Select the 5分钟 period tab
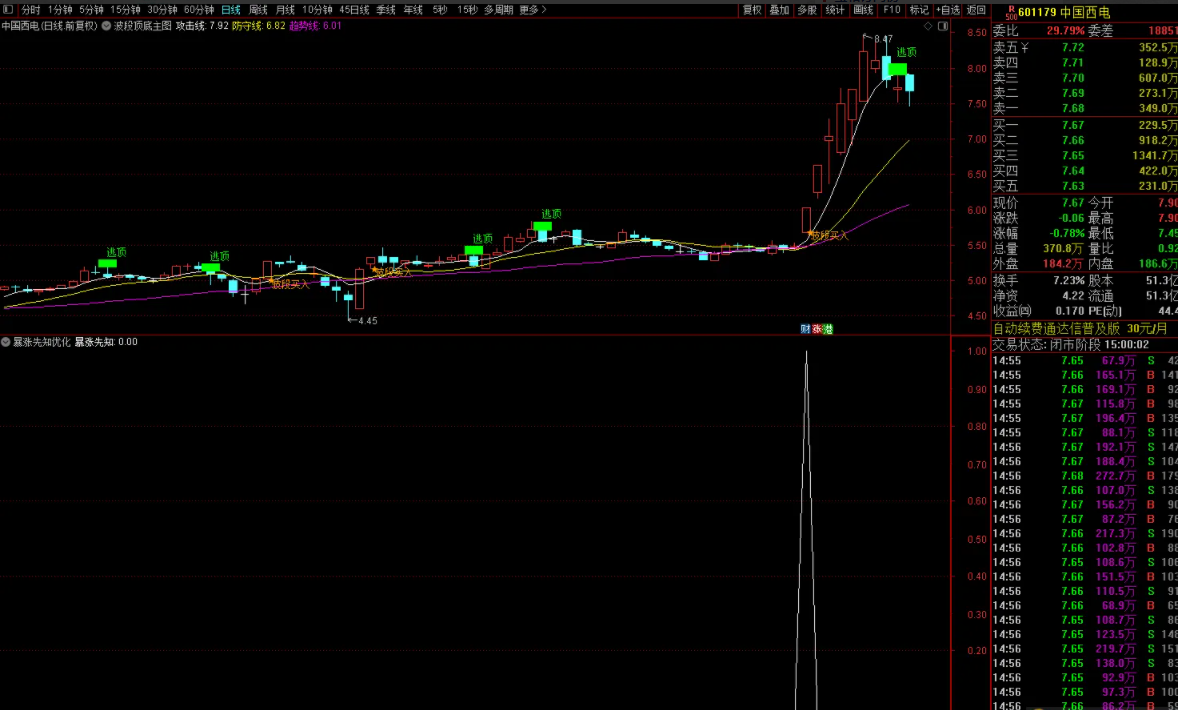Image resolution: width=1178 pixels, height=710 pixels. pos(91,10)
